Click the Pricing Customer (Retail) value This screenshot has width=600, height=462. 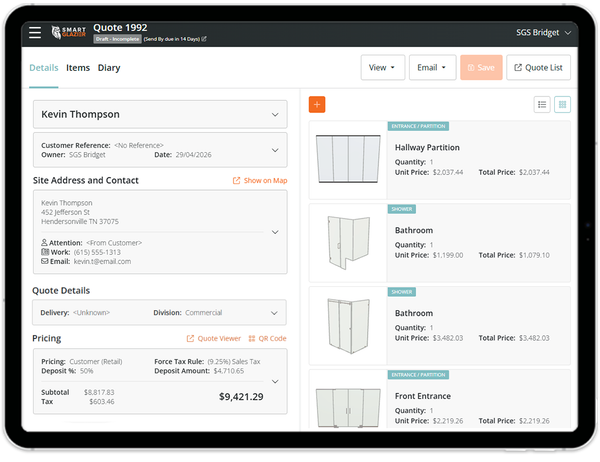pos(96,362)
